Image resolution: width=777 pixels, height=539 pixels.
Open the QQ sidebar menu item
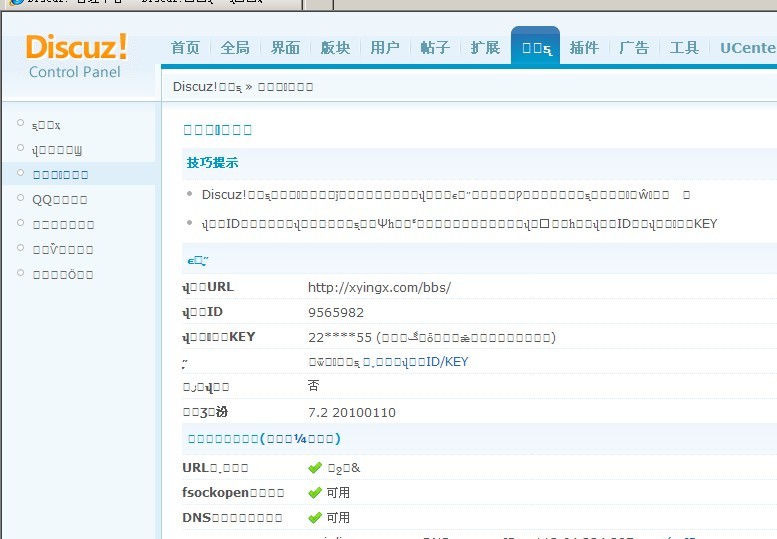(59, 200)
